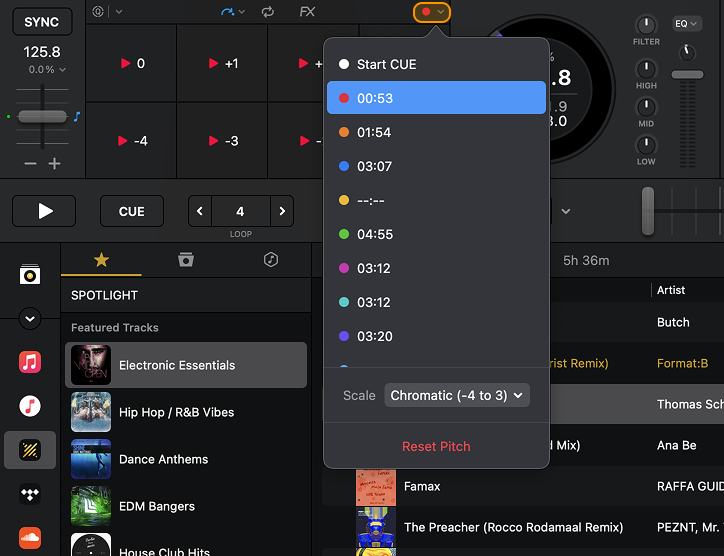724x556 pixels.
Task: Open the Apple Music library source
Action: click(30, 362)
